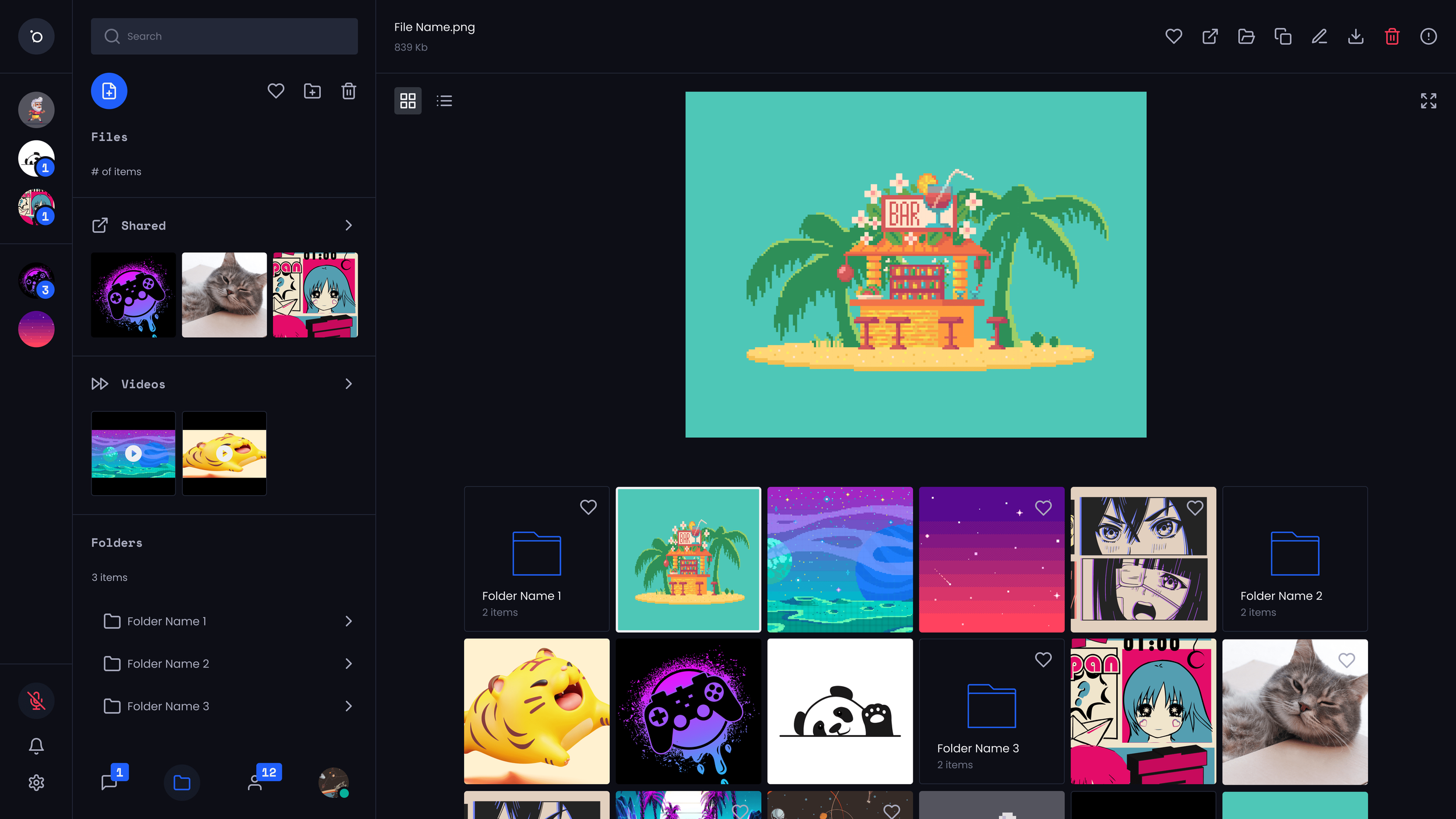Screen dimensions: 1456x819
Task: Share File Name.png via the external link icon
Action: [x=1210, y=36]
